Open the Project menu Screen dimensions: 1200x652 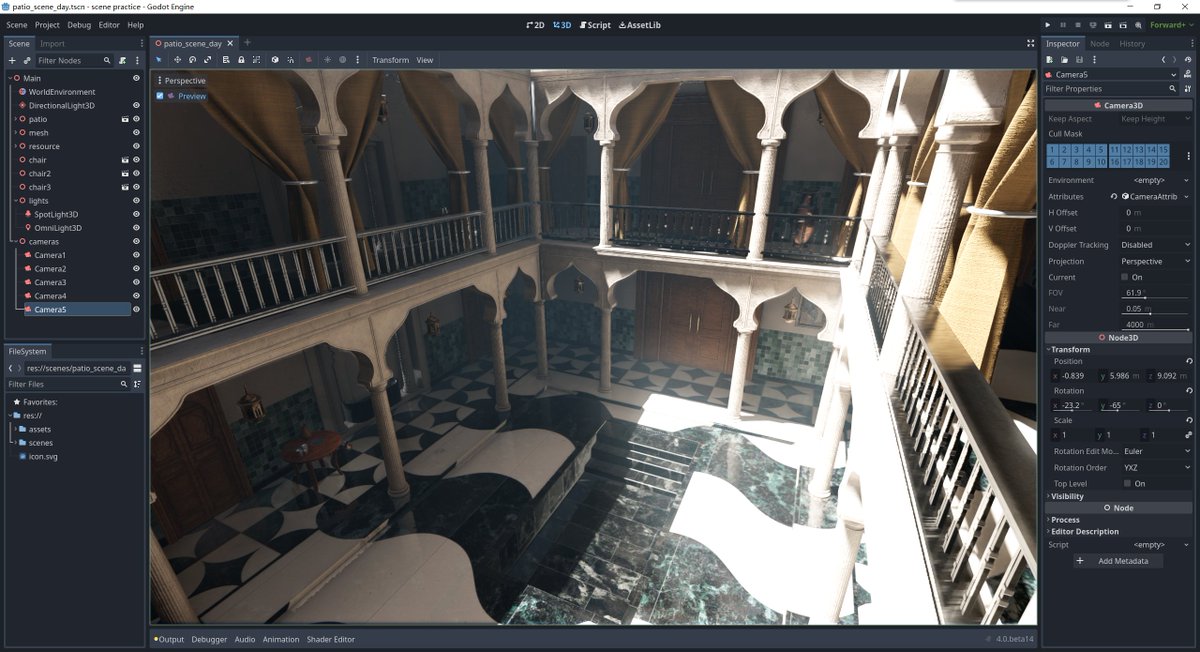click(x=47, y=24)
